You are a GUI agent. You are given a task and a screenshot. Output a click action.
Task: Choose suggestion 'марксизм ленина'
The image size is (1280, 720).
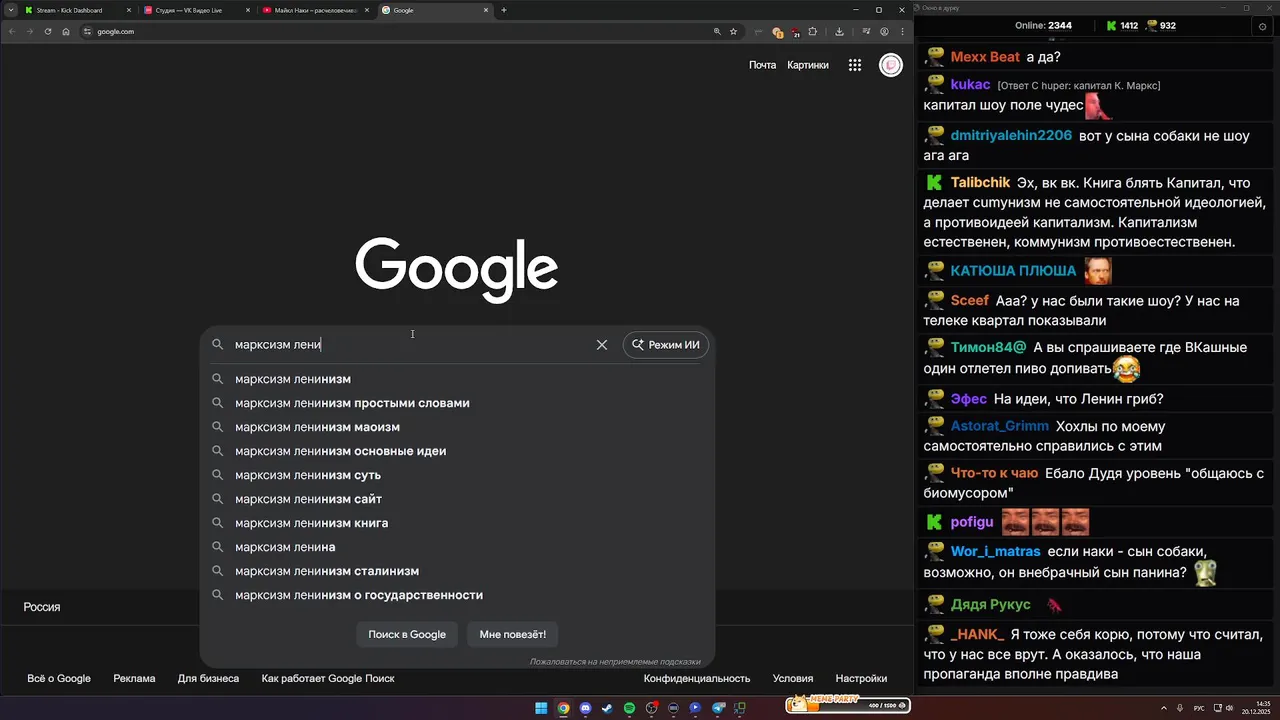click(x=457, y=547)
